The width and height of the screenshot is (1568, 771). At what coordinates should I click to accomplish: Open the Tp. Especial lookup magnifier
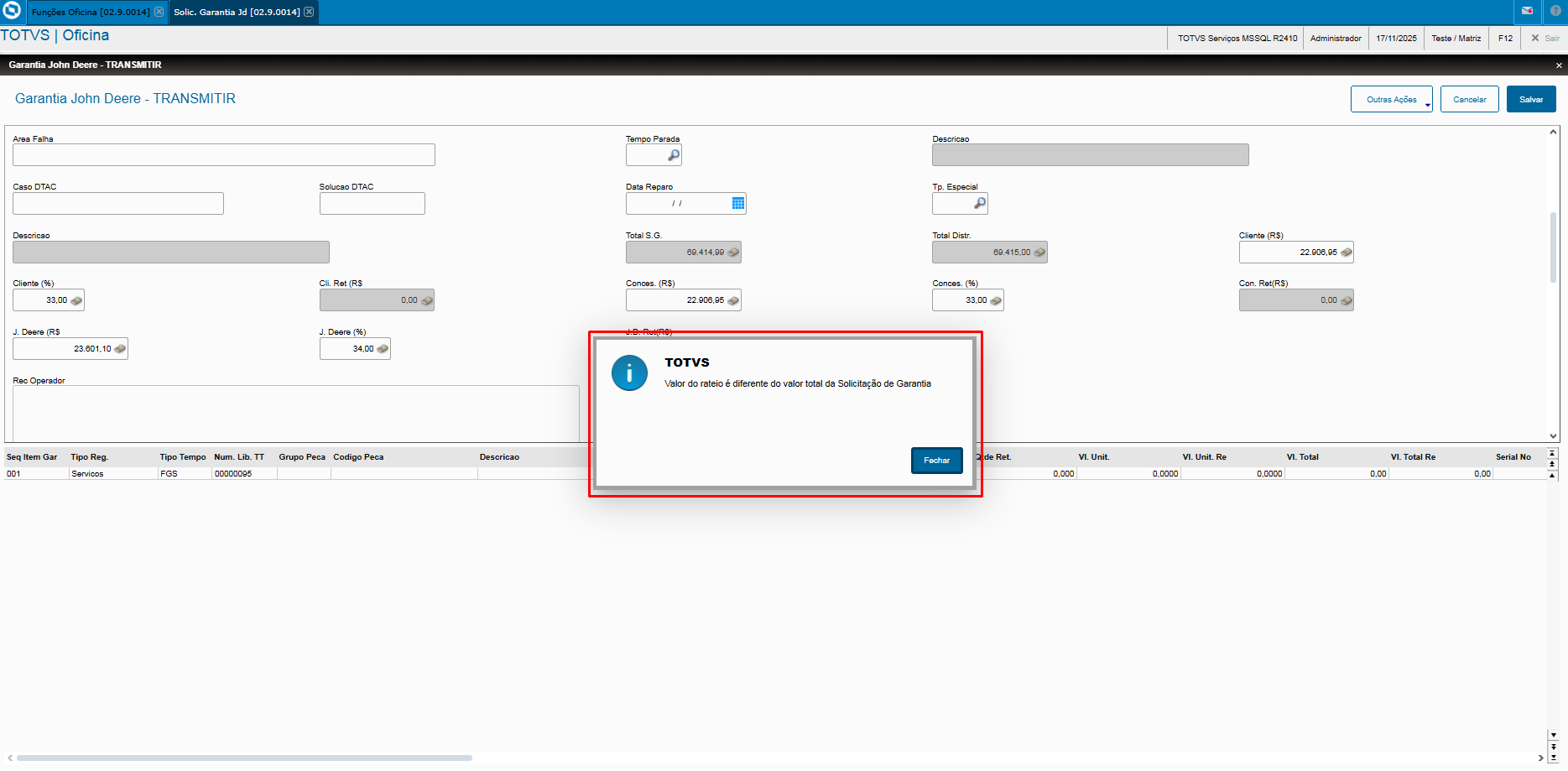(x=979, y=204)
